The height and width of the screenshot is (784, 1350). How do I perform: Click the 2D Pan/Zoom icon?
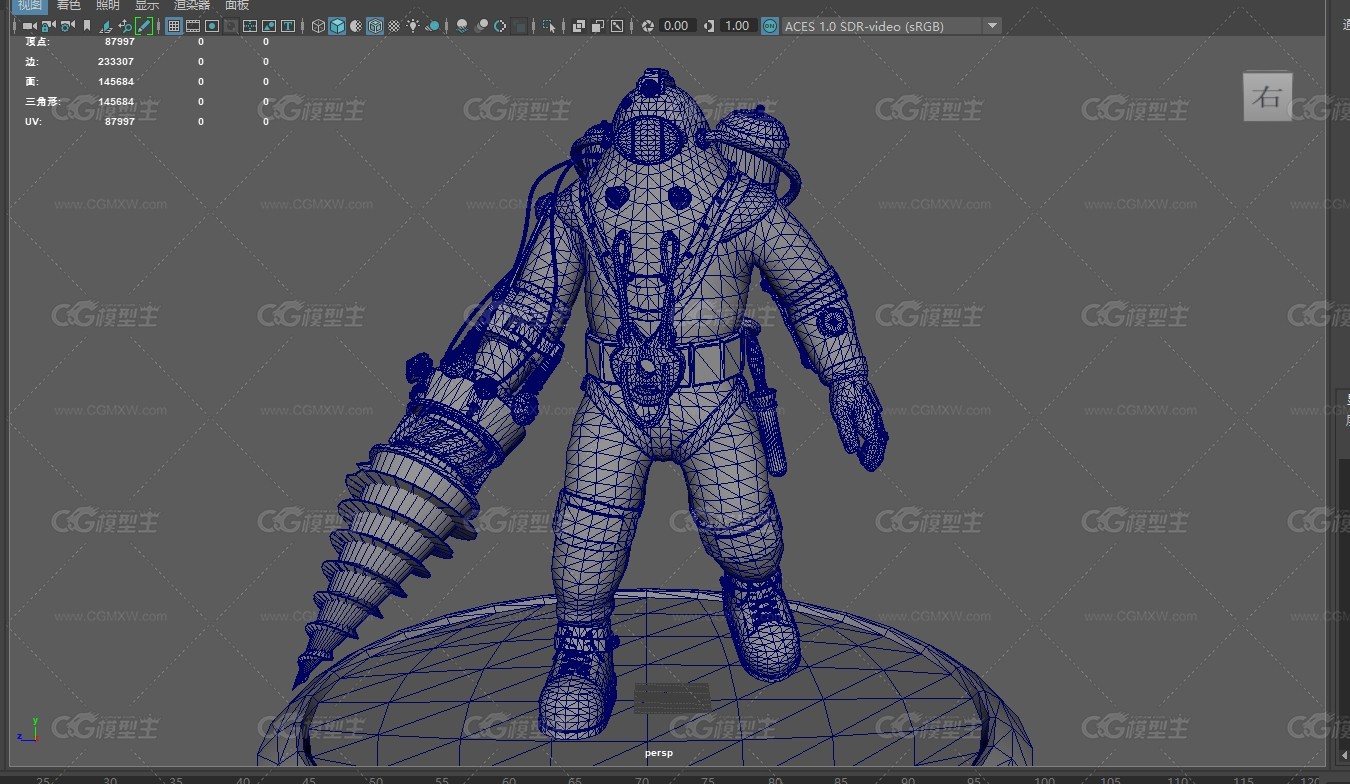(125, 26)
